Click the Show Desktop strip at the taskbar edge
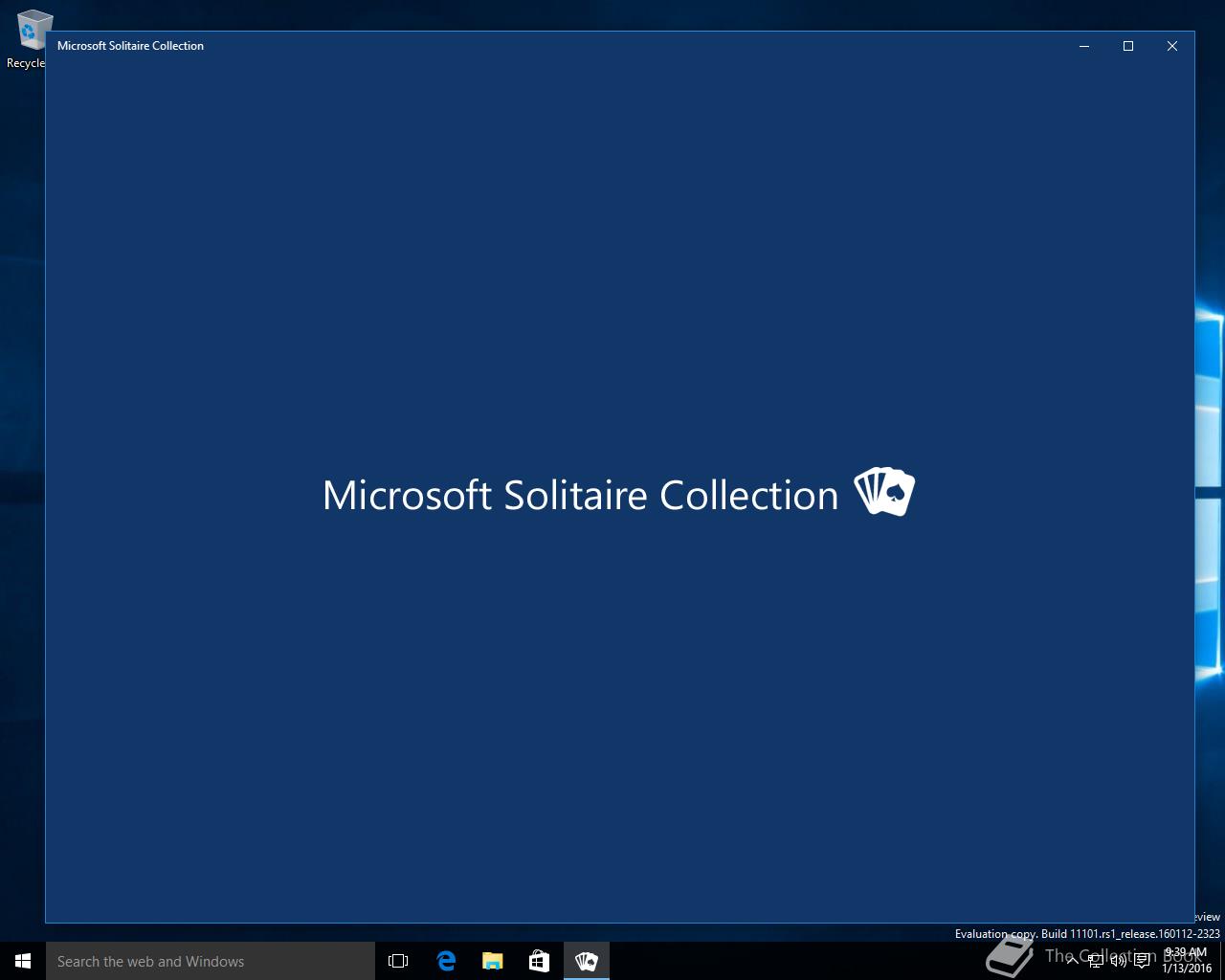Screen dimensions: 1225x980 click(1222, 961)
